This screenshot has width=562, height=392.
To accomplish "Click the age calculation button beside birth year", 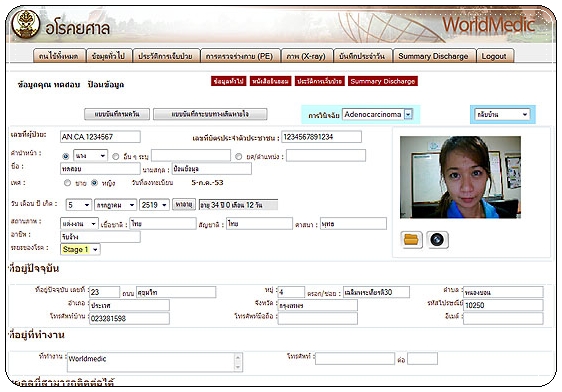I will pyautogui.click(x=184, y=205).
